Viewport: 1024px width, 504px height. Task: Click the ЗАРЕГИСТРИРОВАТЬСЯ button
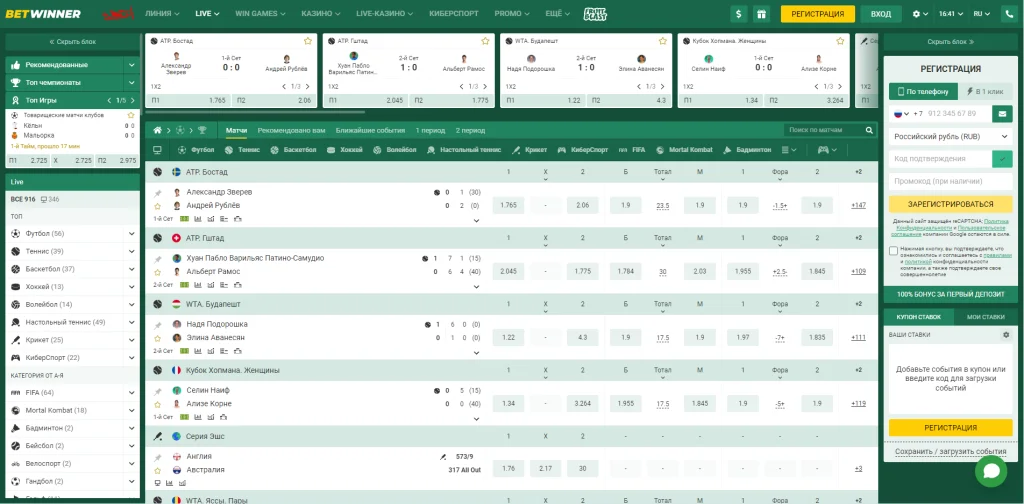pyautogui.click(x=950, y=204)
